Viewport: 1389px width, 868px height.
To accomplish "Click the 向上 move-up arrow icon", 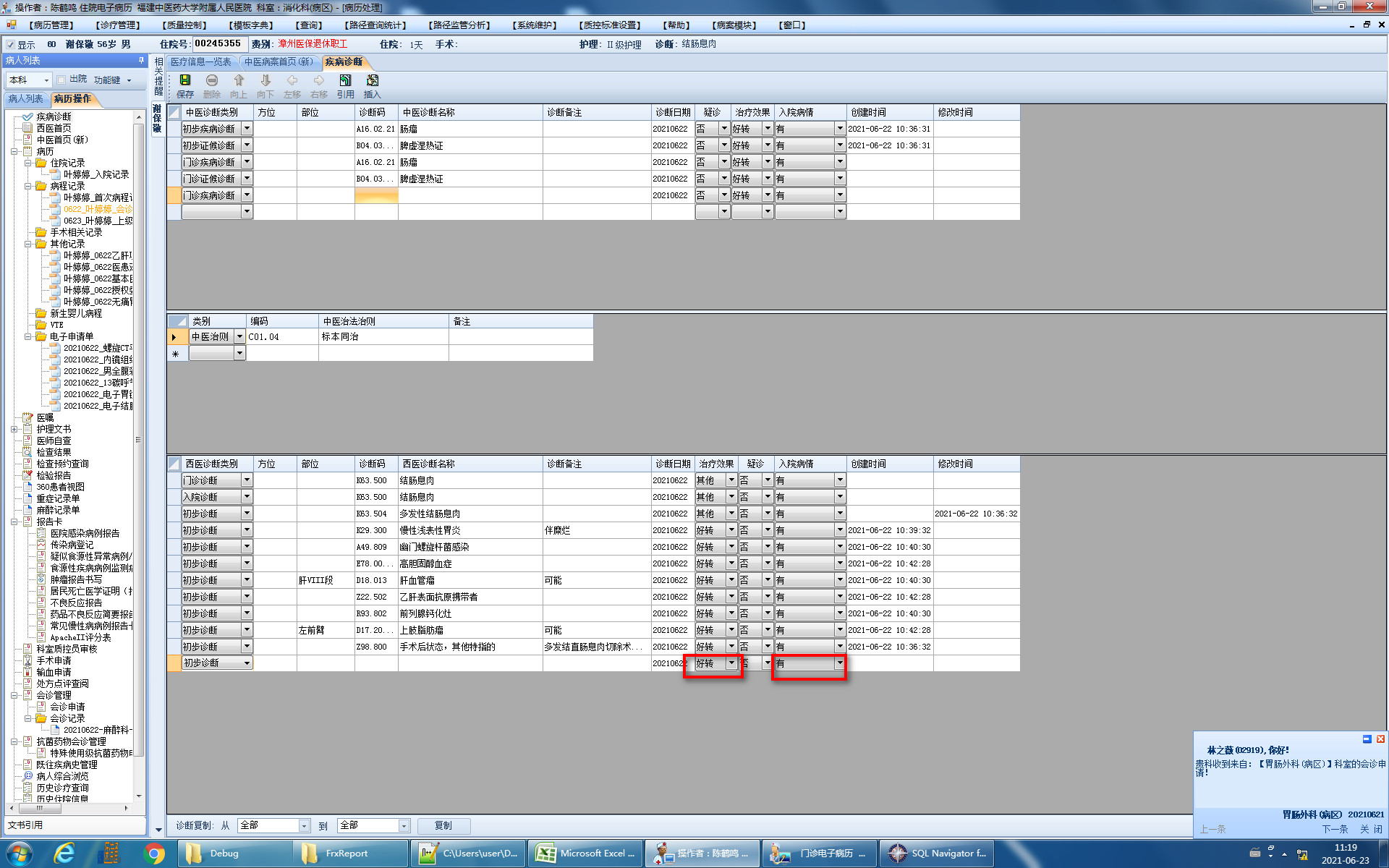I will (x=239, y=81).
